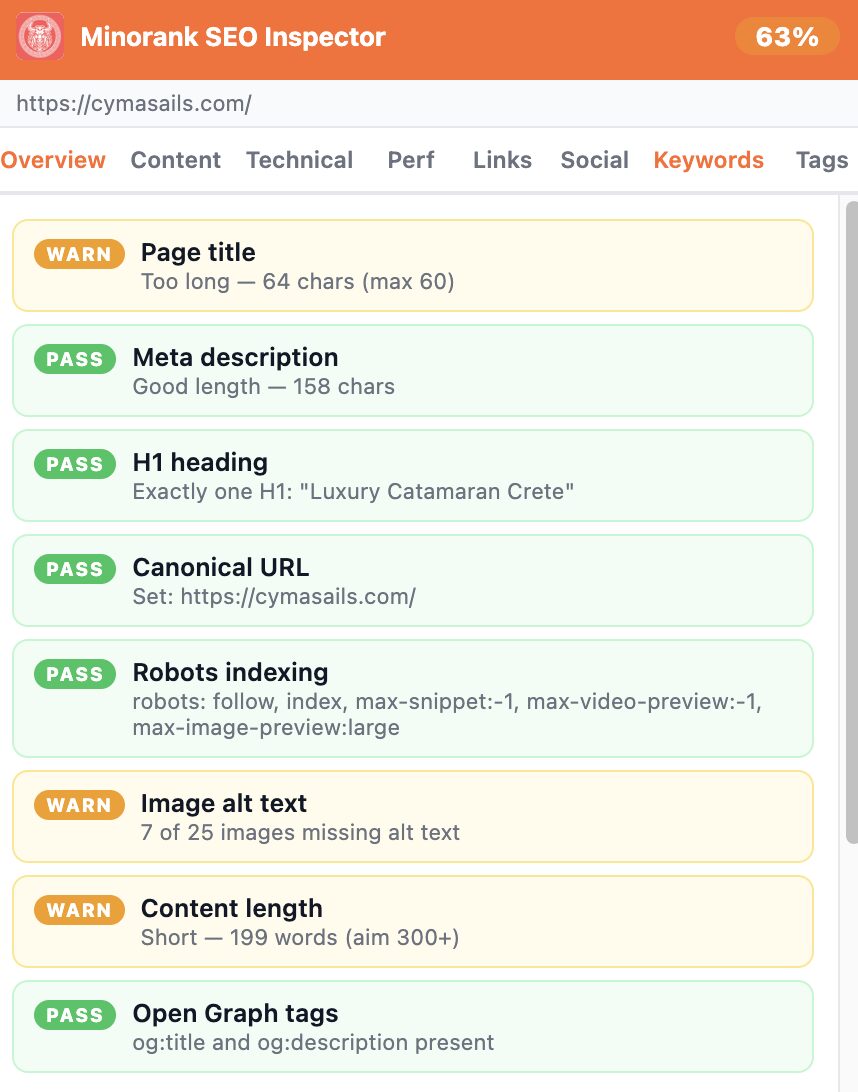The height and width of the screenshot is (1092, 858).
Task: Click the vertical scrollbar thumb
Action: coord(851,522)
